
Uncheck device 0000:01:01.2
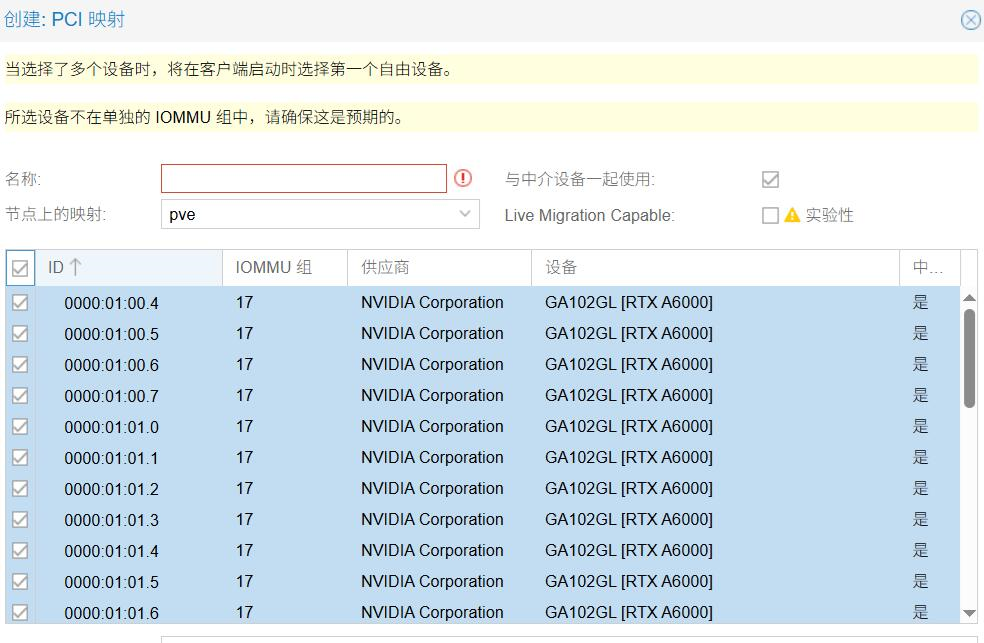click(20, 488)
